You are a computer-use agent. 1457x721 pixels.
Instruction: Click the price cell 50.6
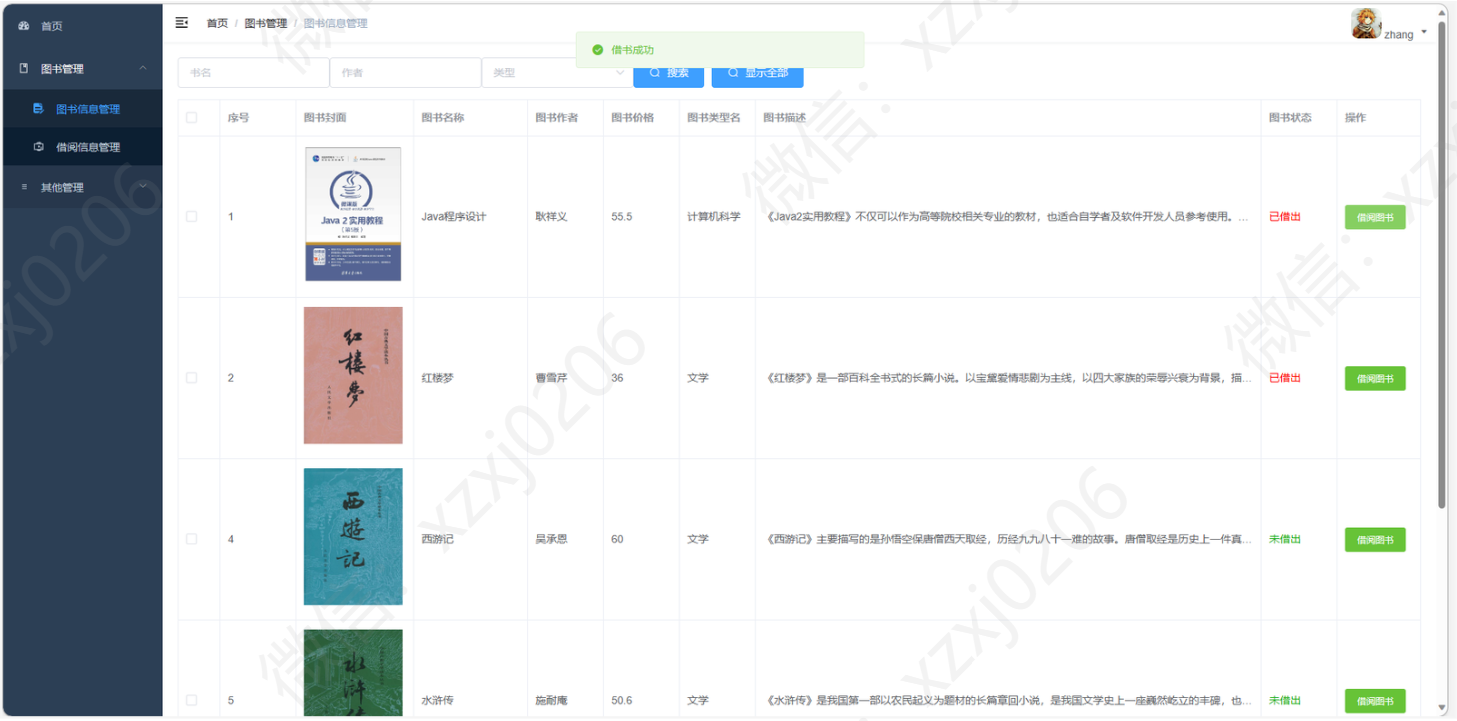(x=622, y=700)
